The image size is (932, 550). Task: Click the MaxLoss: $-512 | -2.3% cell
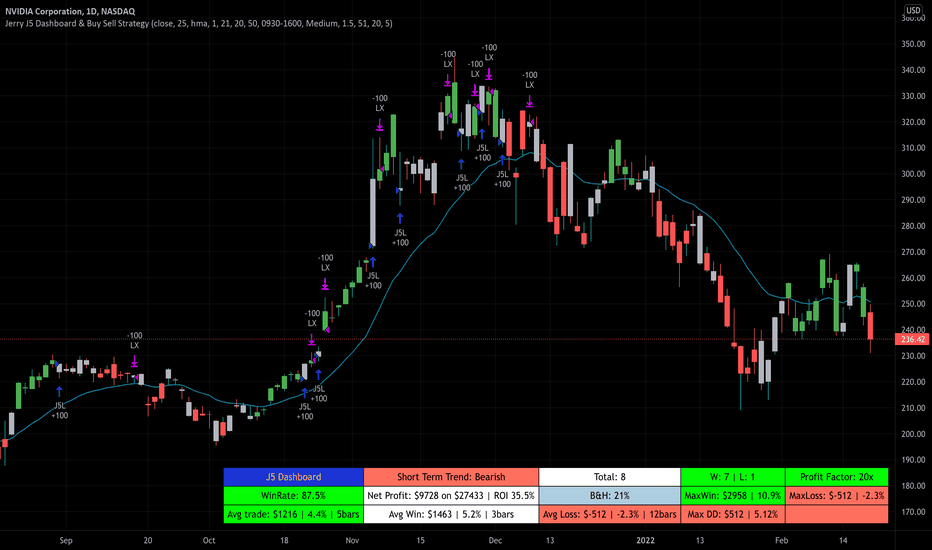coord(837,495)
